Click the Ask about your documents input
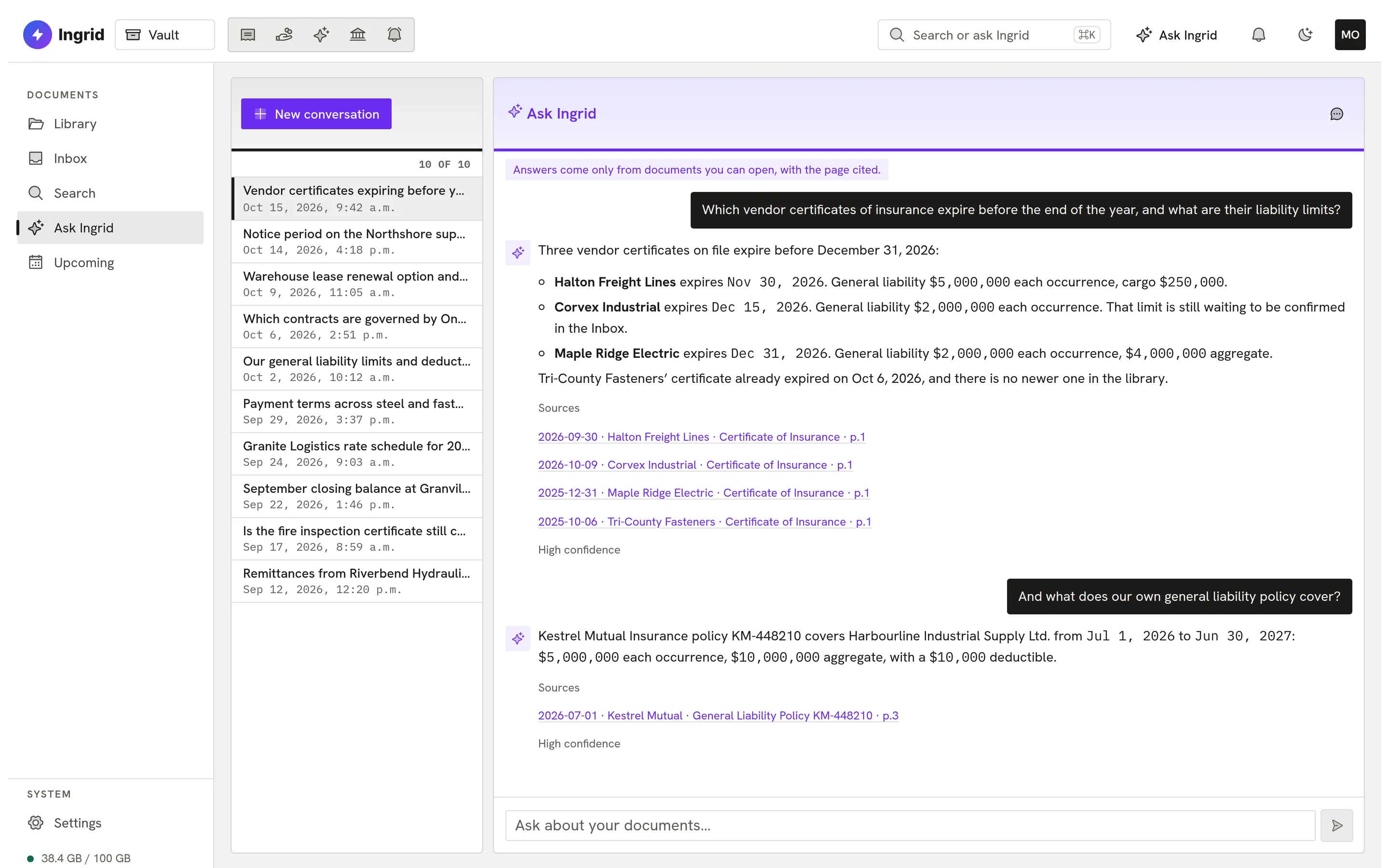Viewport: 1389px width, 868px height. pos(910,826)
